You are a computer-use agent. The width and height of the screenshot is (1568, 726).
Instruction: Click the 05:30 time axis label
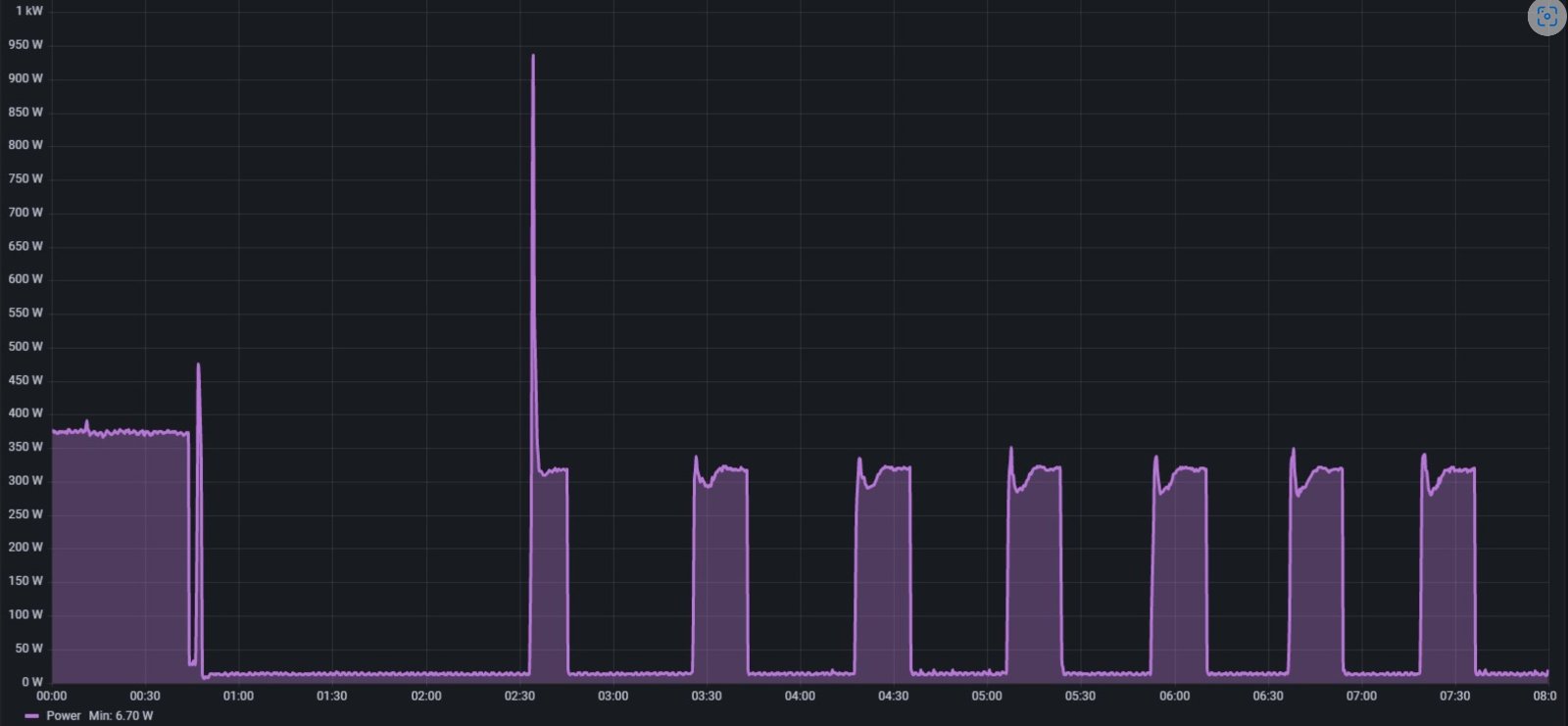[x=1081, y=697]
